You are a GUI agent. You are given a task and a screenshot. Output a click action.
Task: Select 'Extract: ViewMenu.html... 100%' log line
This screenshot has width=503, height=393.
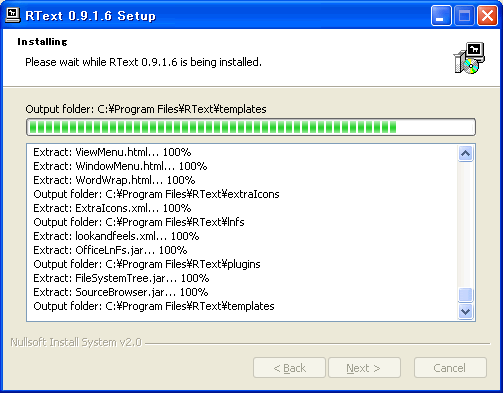click(x=112, y=152)
